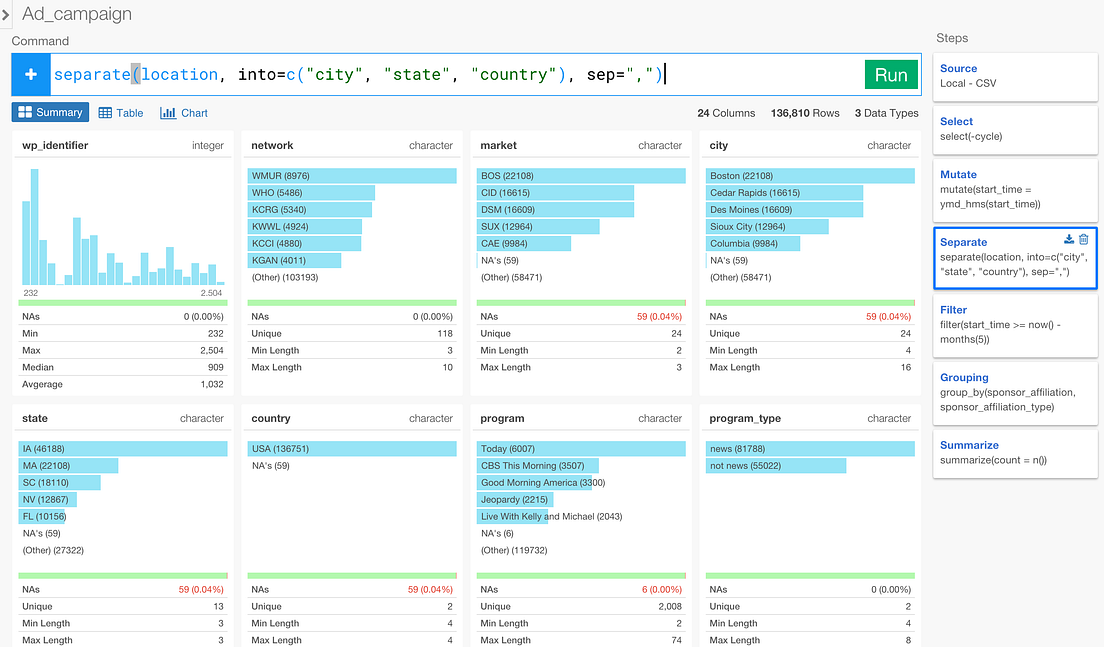Switch to the Summary tab
The width and height of the screenshot is (1104, 647).
[50, 112]
